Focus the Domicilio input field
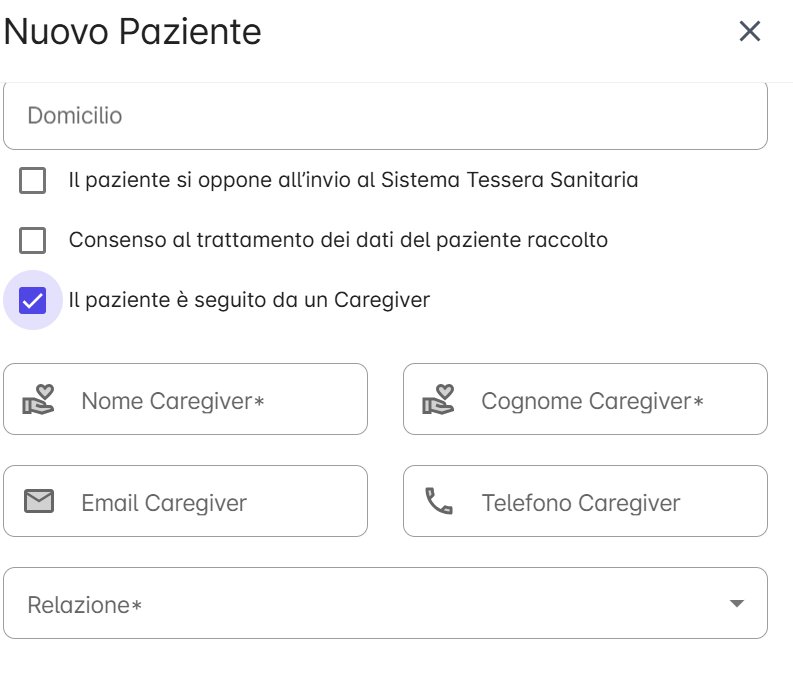This screenshot has width=793, height=679. pos(385,116)
